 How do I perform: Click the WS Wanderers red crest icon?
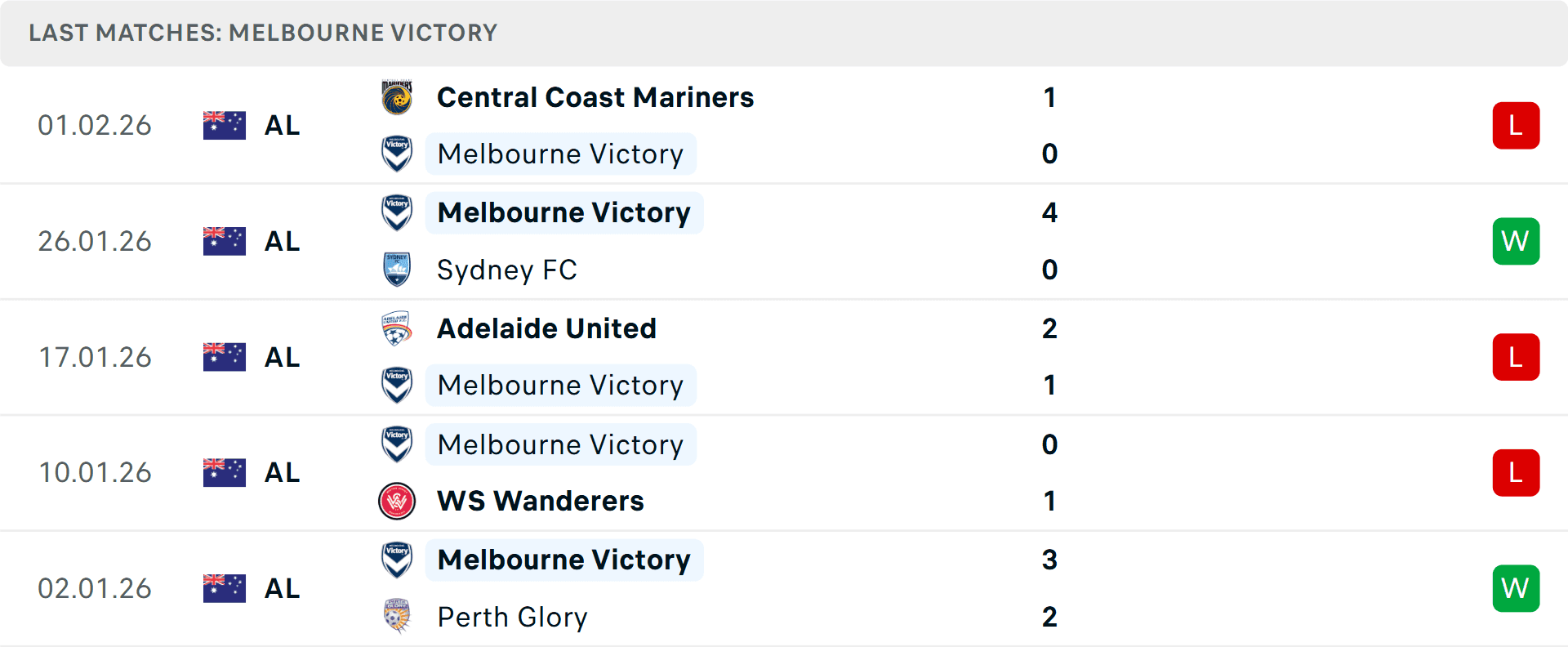pyautogui.click(x=397, y=501)
